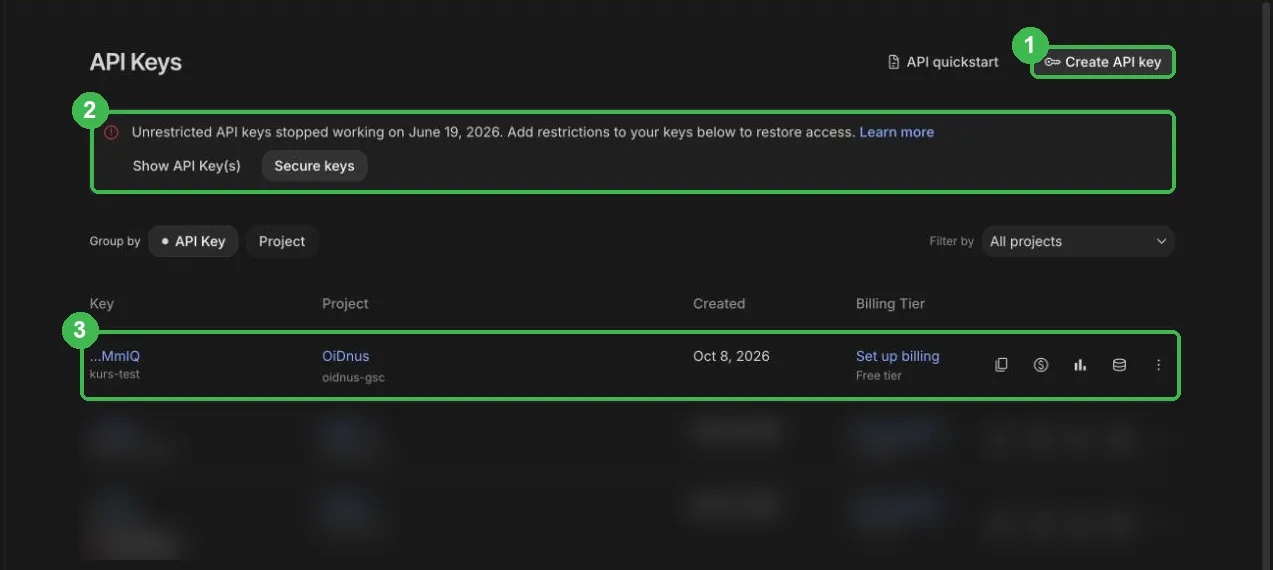Open the OiDnus project link
This screenshot has width=1273, height=570.
click(x=345, y=356)
